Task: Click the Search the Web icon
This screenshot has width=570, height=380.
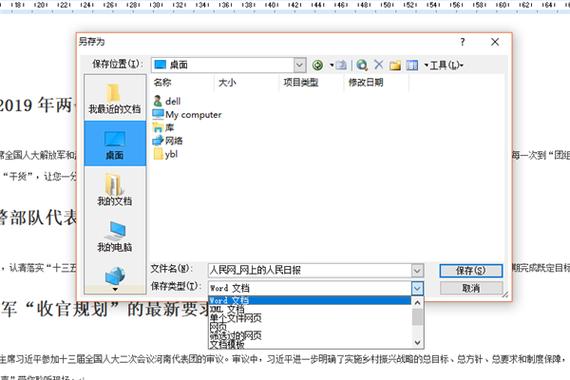Action: point(362,65)
